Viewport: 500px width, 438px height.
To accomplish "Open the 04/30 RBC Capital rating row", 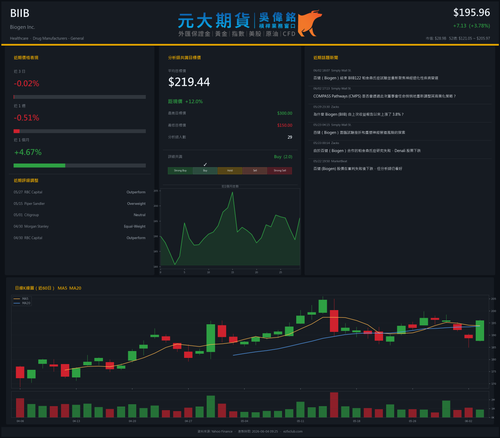I will tap(80, 238).
